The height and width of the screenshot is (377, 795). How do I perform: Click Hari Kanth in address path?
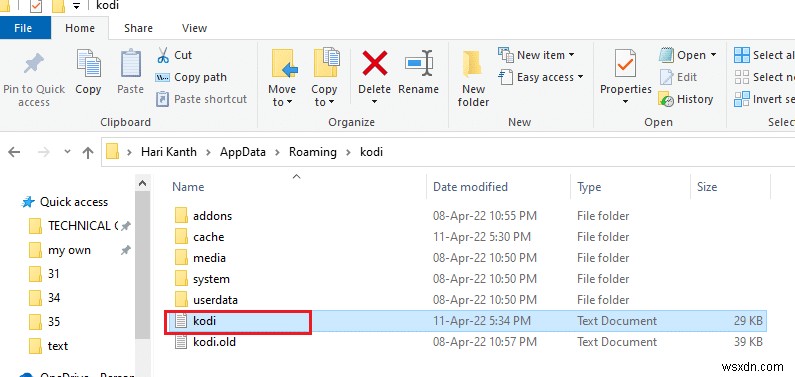click(x=169, y=152)
